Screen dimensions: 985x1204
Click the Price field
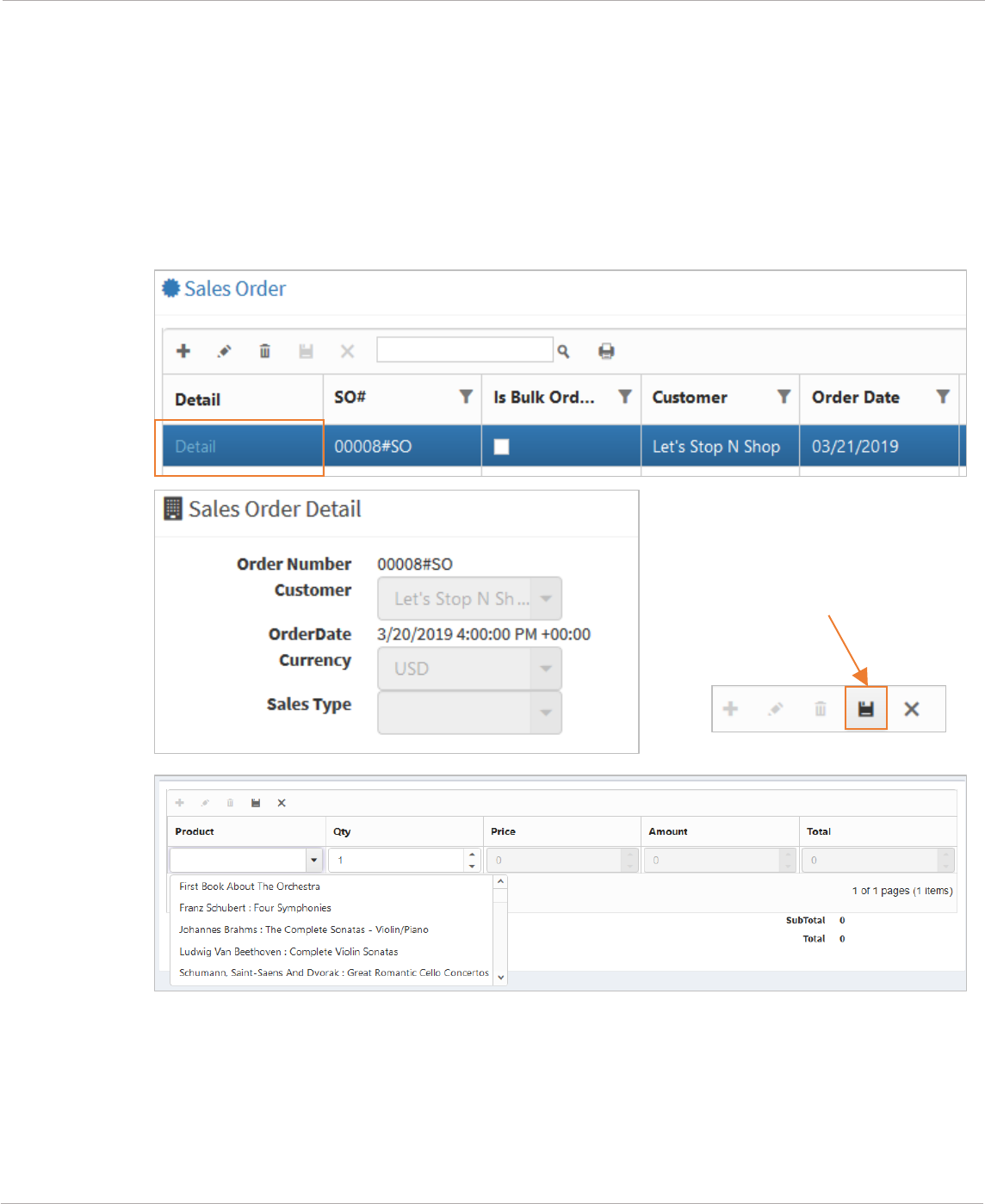click(554, 860)
